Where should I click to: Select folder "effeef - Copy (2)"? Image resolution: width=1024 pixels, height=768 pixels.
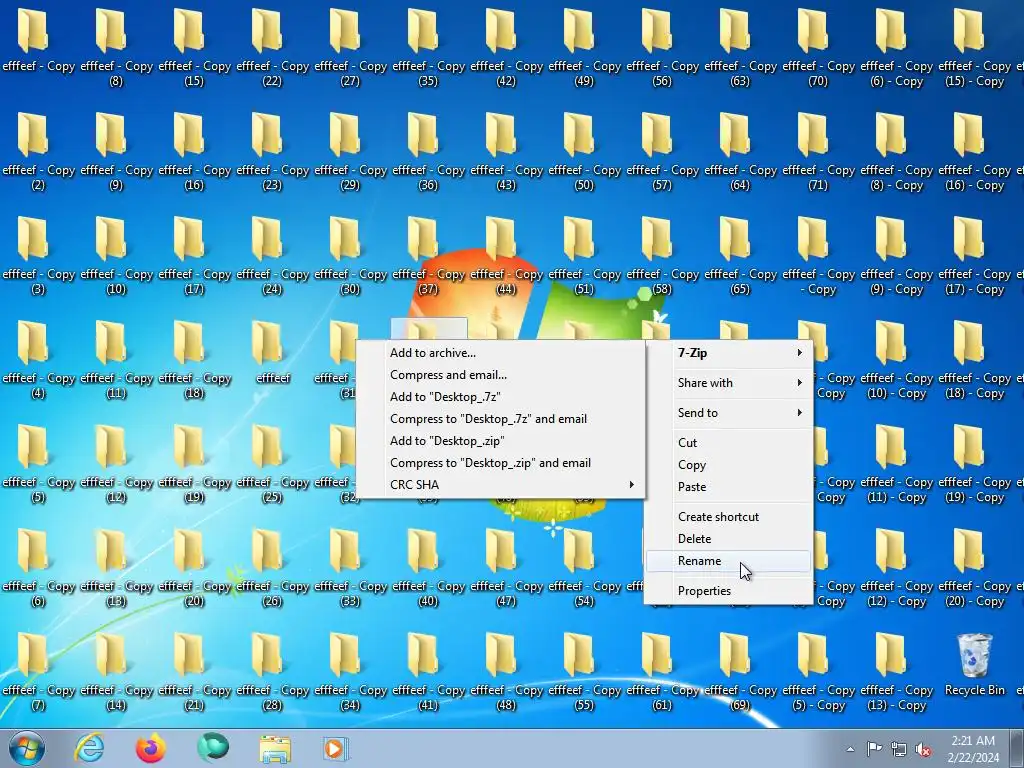(x=39, y=152)
